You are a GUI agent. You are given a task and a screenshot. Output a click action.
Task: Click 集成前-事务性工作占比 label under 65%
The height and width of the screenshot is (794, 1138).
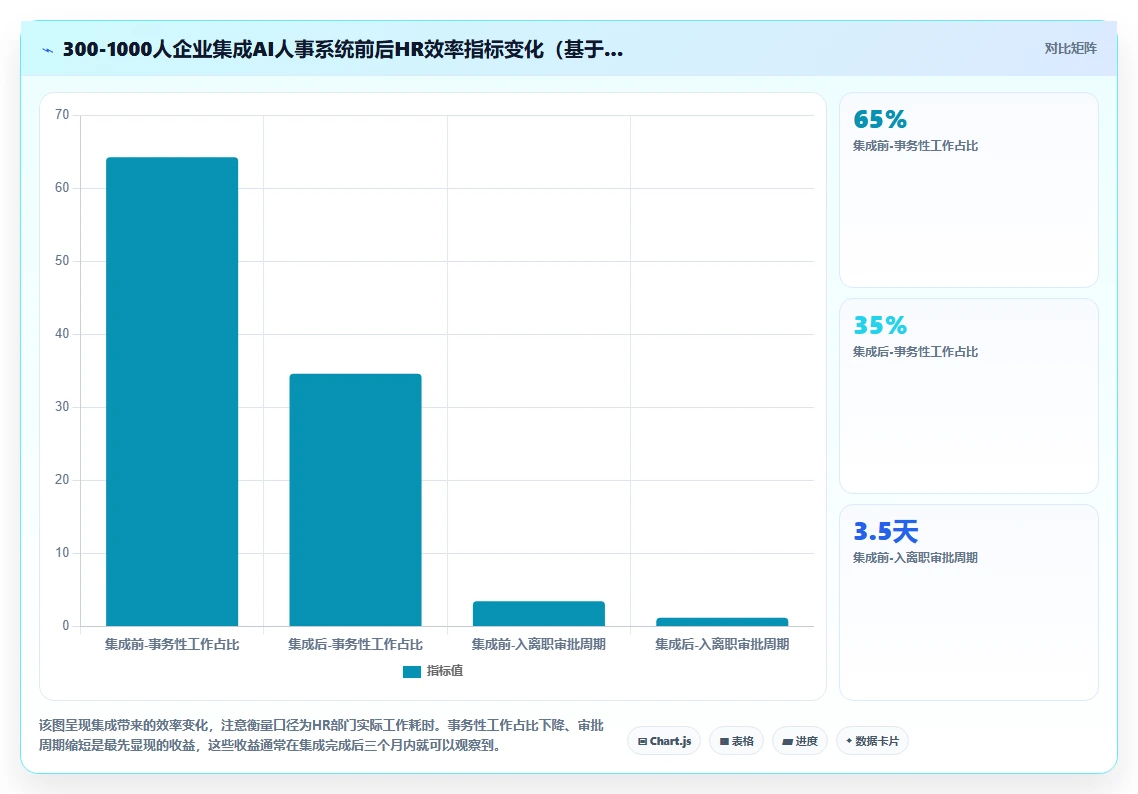tap(915, 146)
